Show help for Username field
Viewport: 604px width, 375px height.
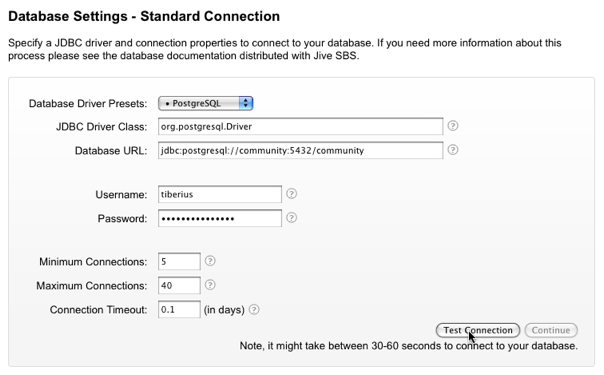(x=292, y=194)
